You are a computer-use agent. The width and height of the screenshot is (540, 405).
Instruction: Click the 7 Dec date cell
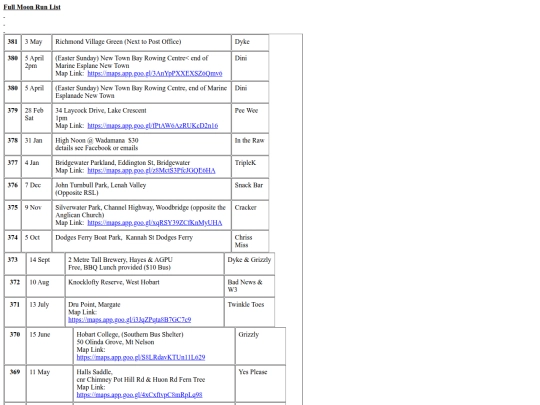(37, 189)
